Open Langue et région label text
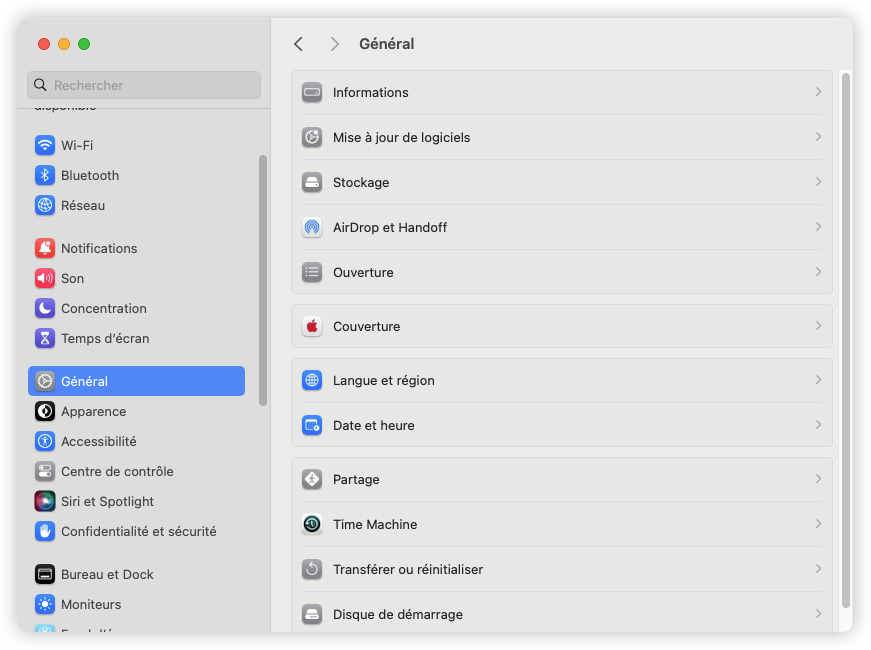Screen dimensions: 871x650 pos(384,381)
